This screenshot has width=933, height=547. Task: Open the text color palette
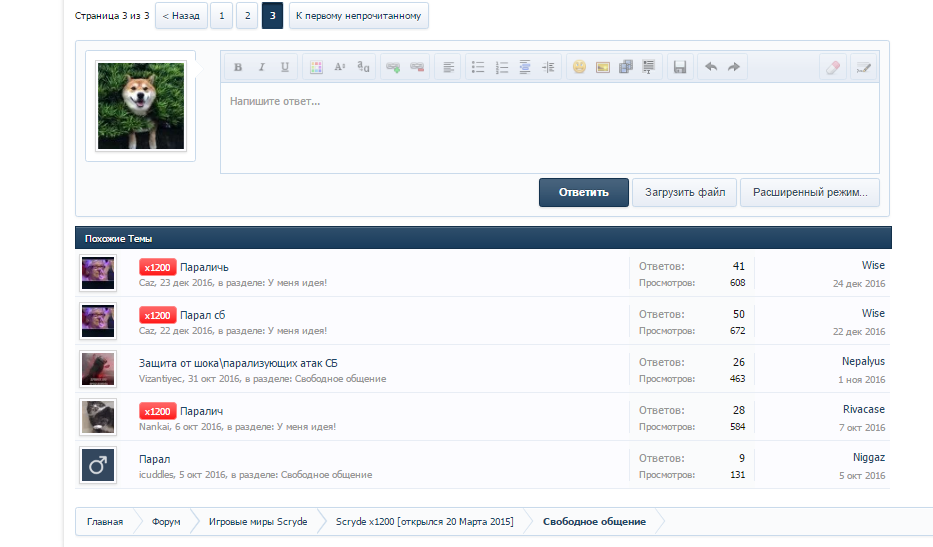pos(316,67)
